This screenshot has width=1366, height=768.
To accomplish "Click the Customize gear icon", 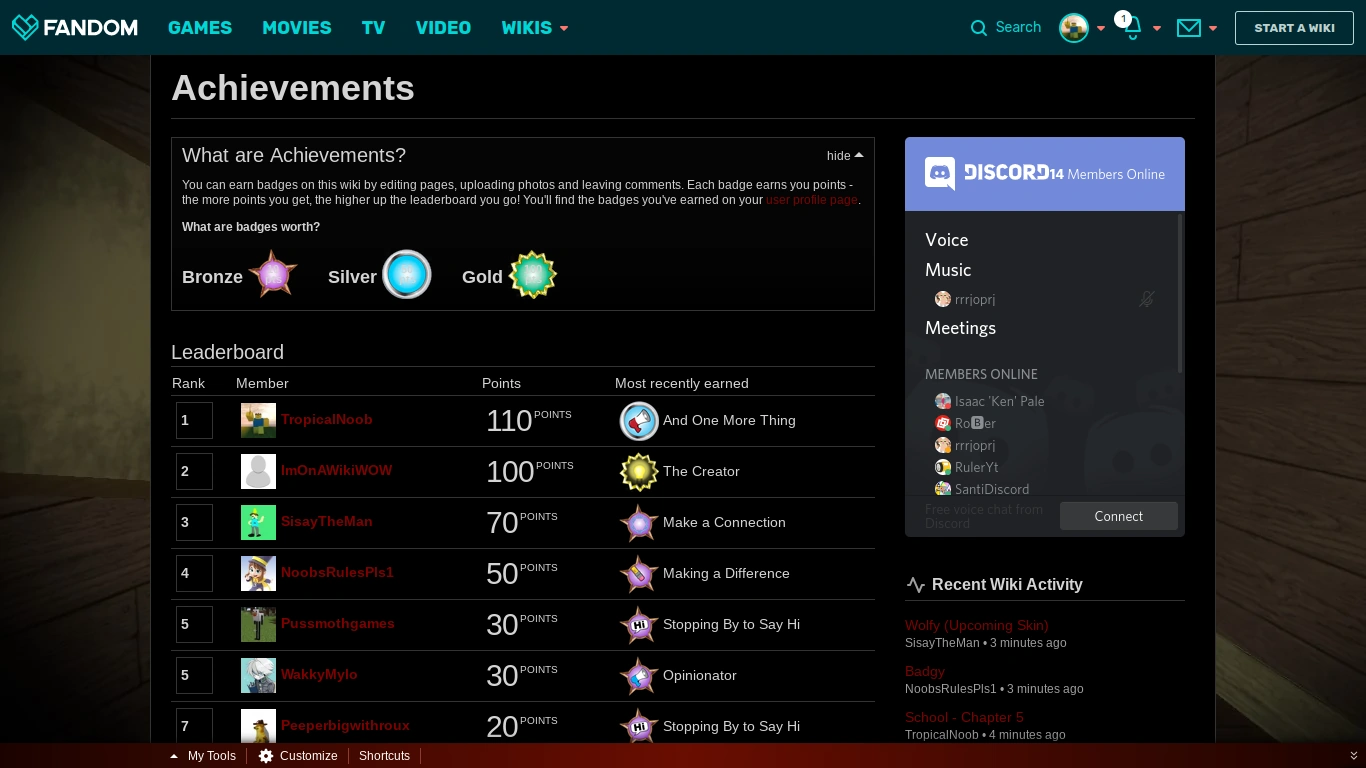I will click(x=266, y=756).
